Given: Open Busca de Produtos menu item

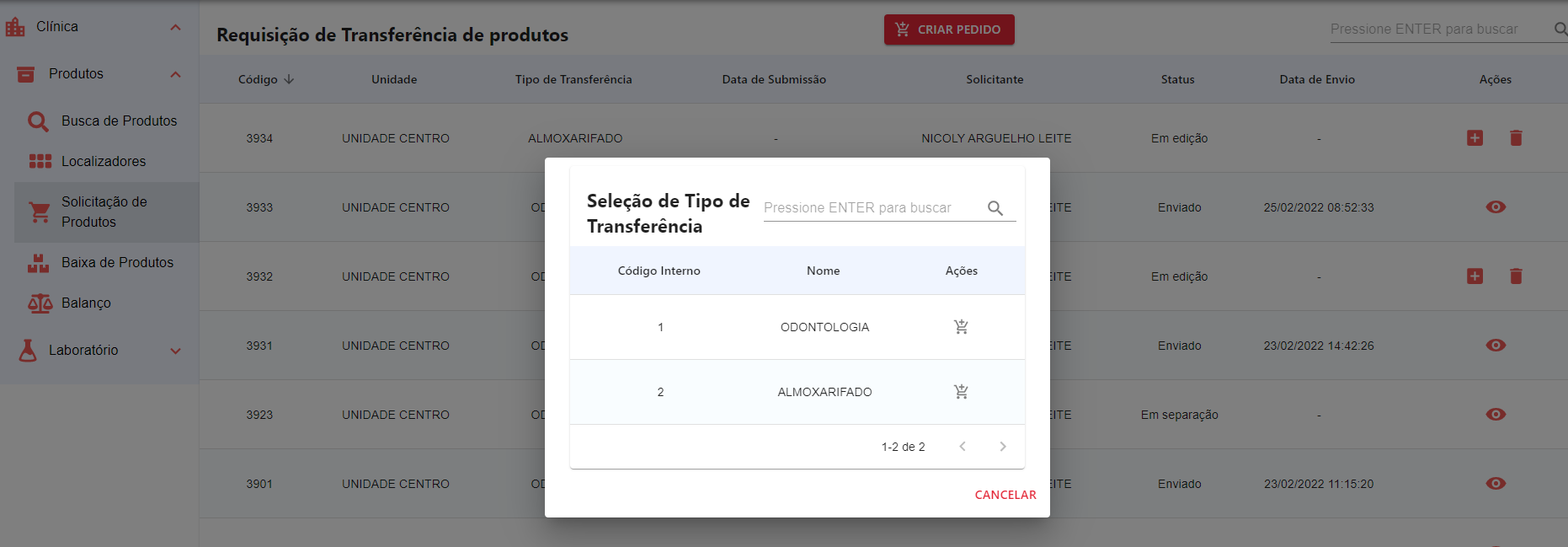Looking at the screenshot, I should pos(119,121).
